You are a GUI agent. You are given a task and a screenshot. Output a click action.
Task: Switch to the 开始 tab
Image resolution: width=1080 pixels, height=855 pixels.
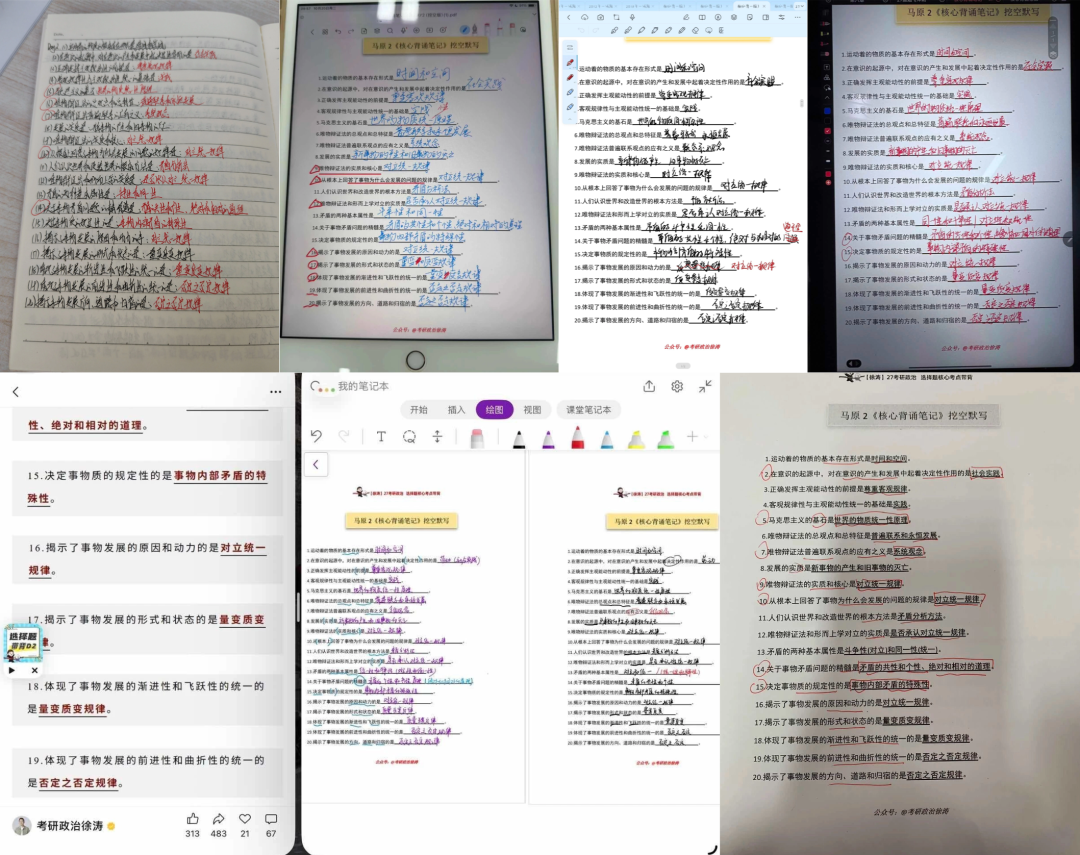(x=419, y=409)
